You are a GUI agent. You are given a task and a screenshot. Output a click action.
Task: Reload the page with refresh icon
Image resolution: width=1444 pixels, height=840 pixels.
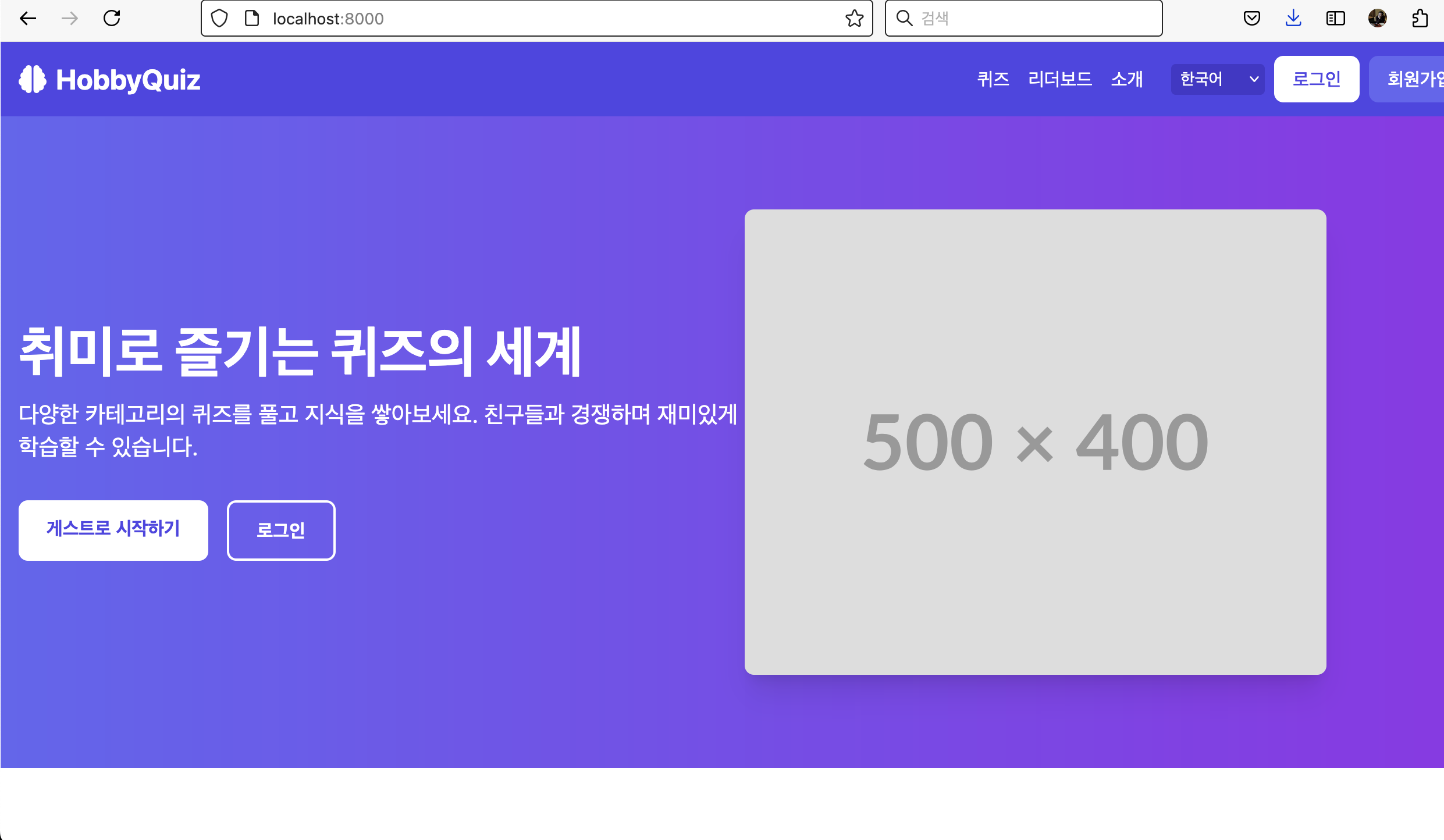tap(112, 19)
